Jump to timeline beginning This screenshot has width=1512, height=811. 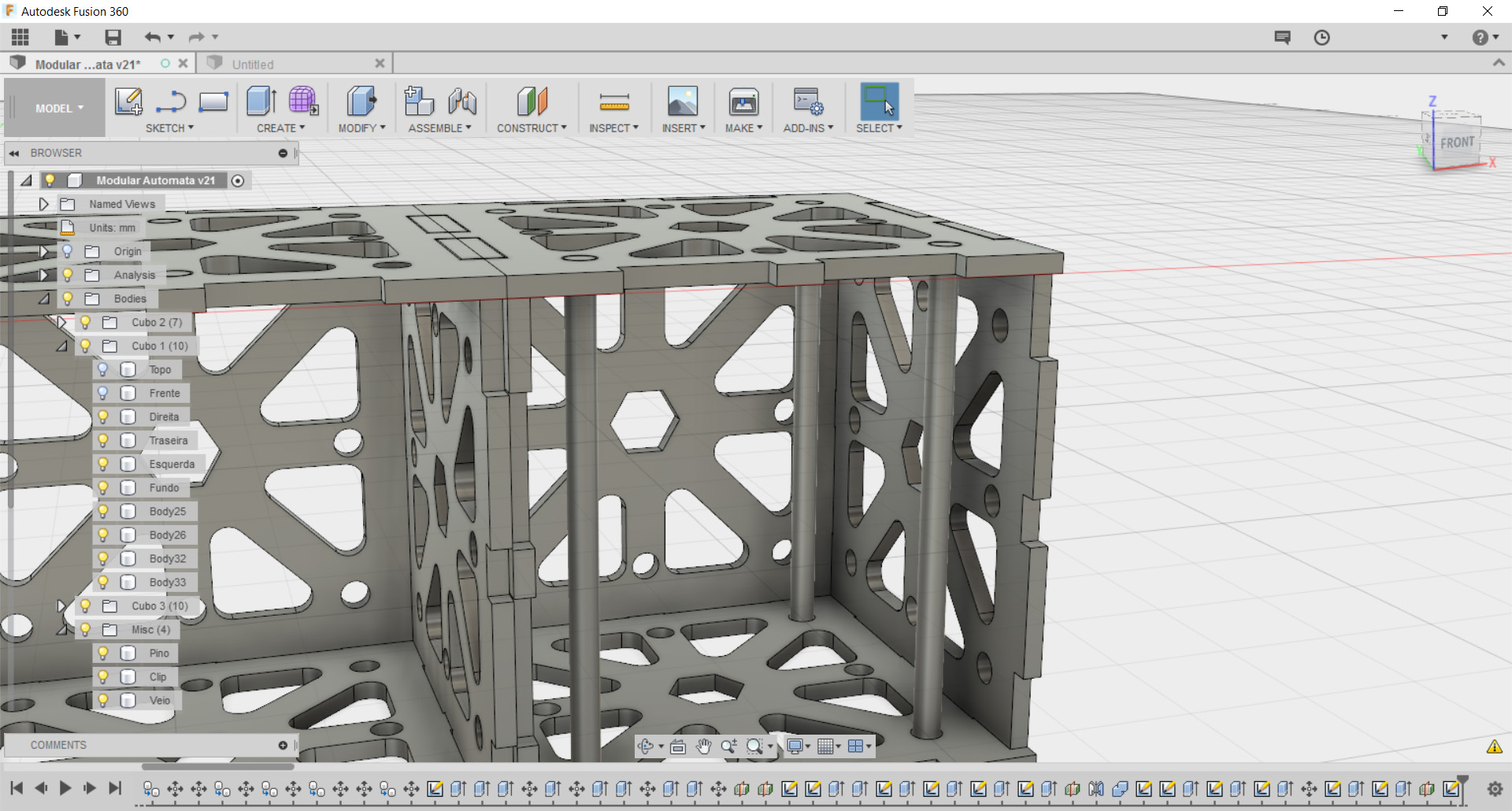(17, 788)
